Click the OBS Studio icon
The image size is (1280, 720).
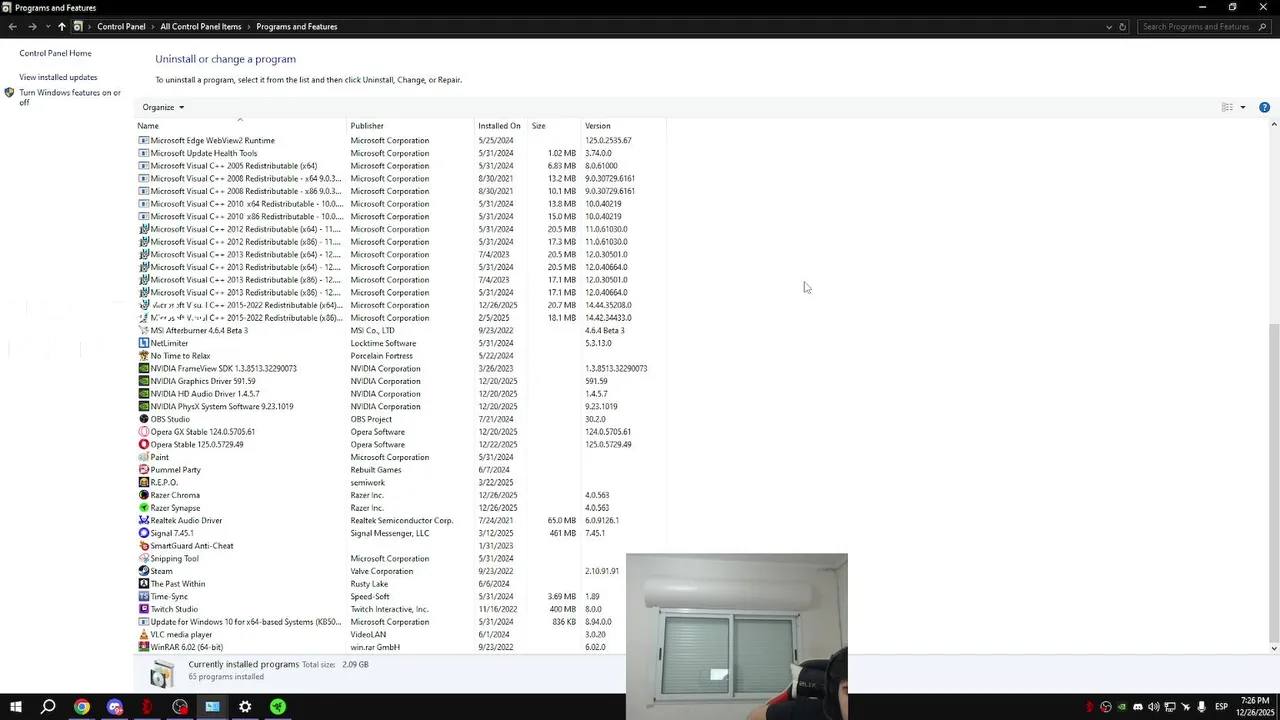[143, 419]
